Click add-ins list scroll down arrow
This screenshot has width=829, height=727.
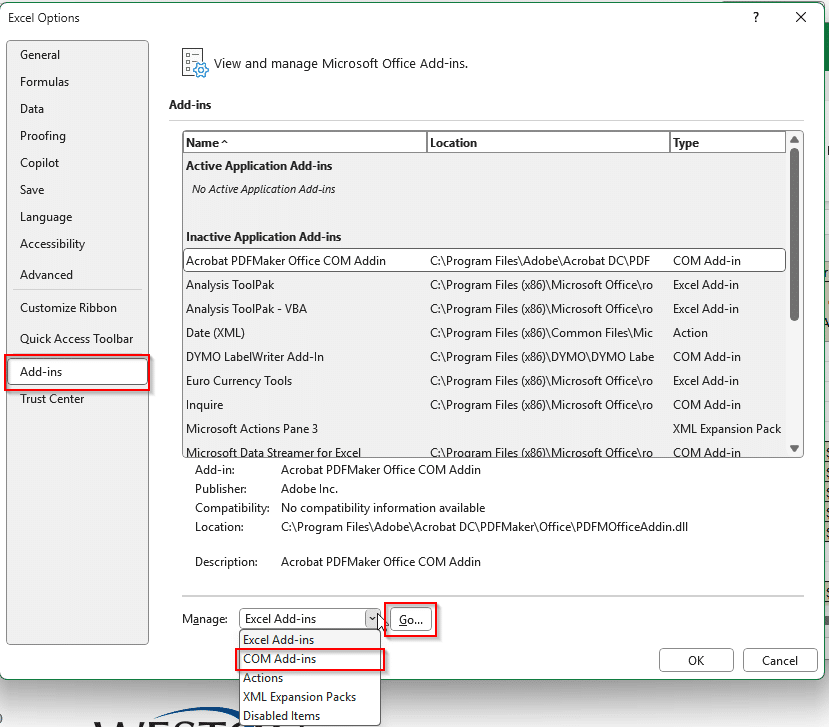coord(794,448)
